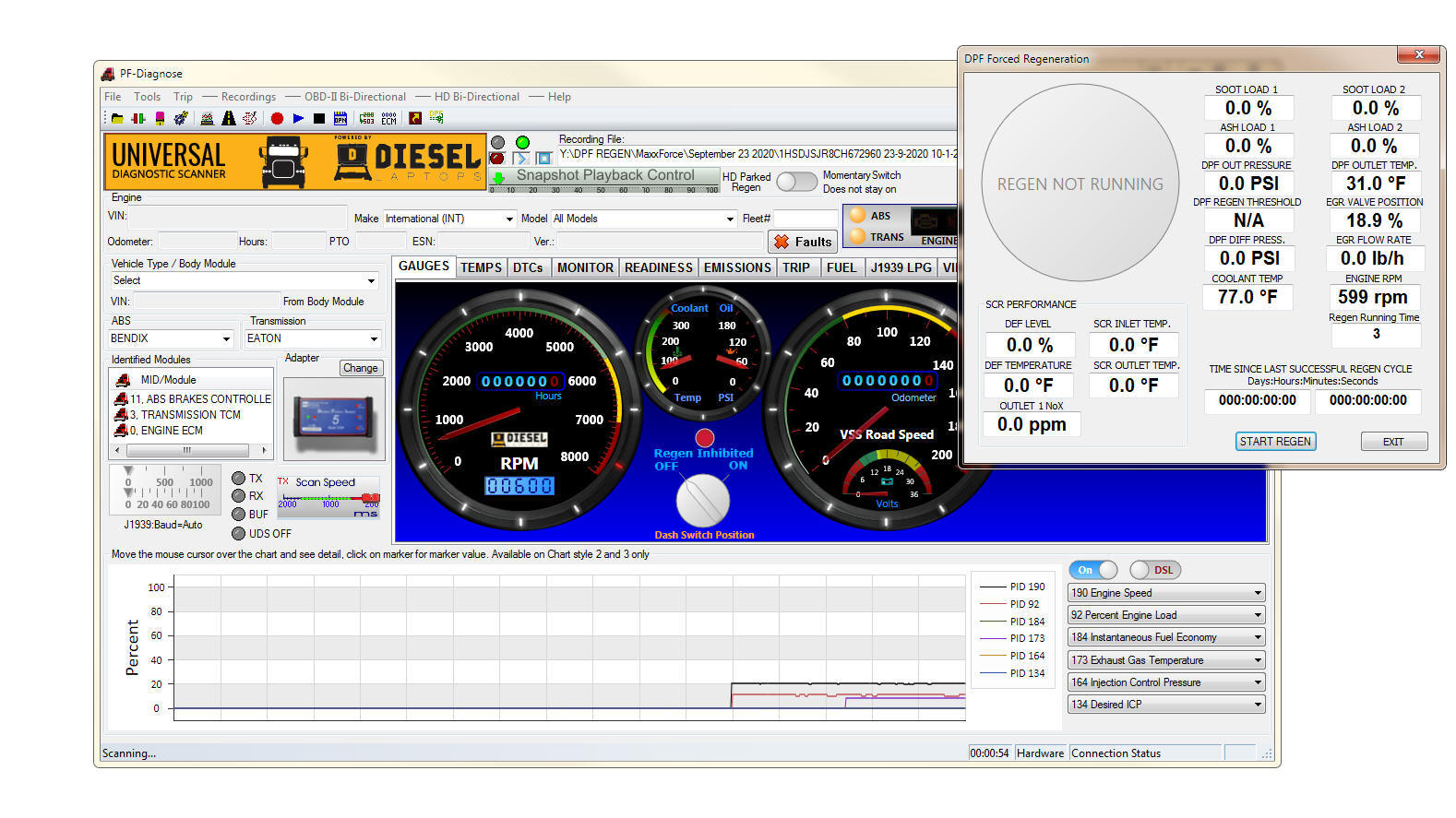Turn the Dash Switch Position knob
The height and width of the screenshot is (818, 1456).
pyautogui.click(x=703, y=501)
